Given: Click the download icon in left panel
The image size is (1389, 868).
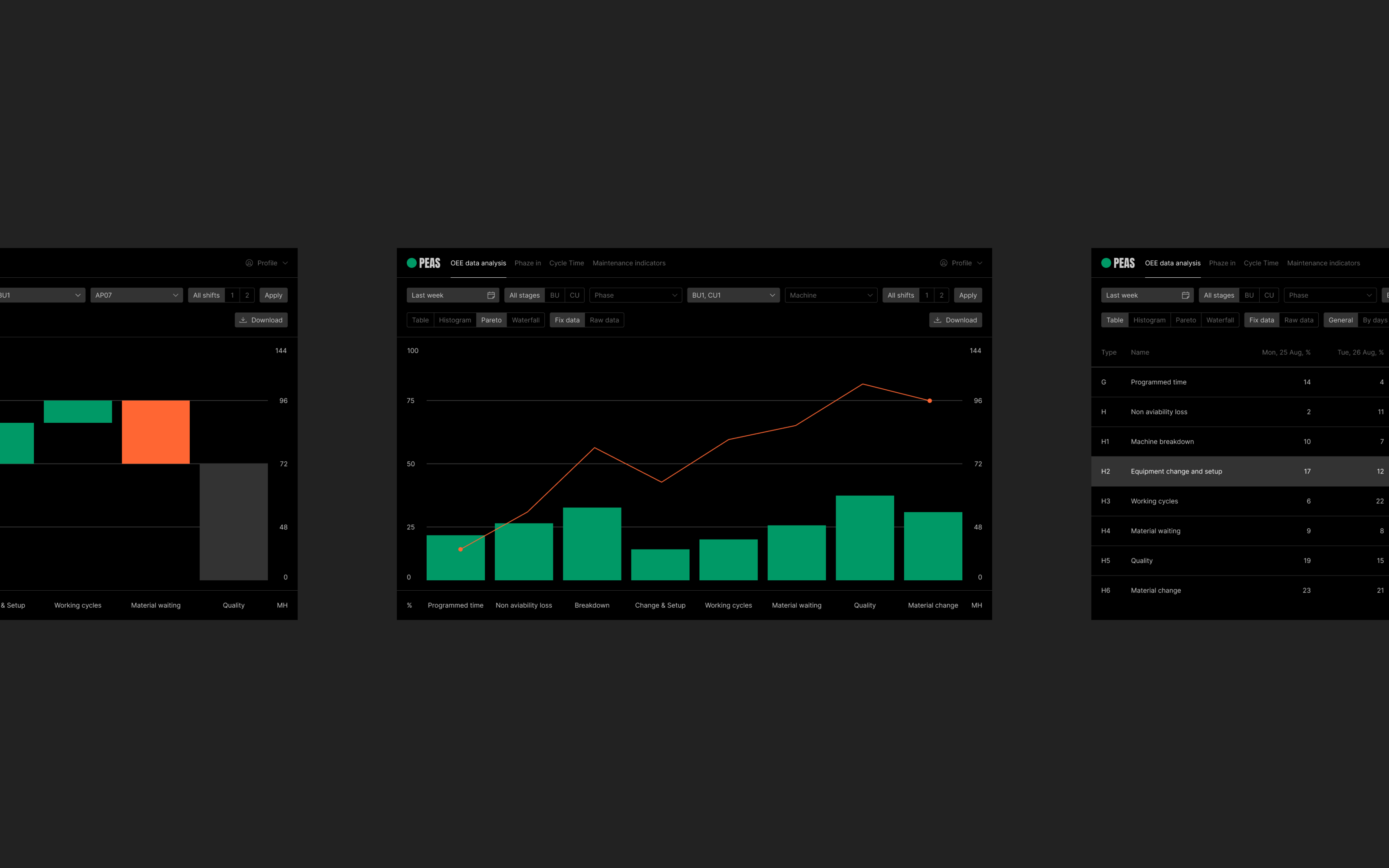Looking at the screenshot, I should (243, 320).
